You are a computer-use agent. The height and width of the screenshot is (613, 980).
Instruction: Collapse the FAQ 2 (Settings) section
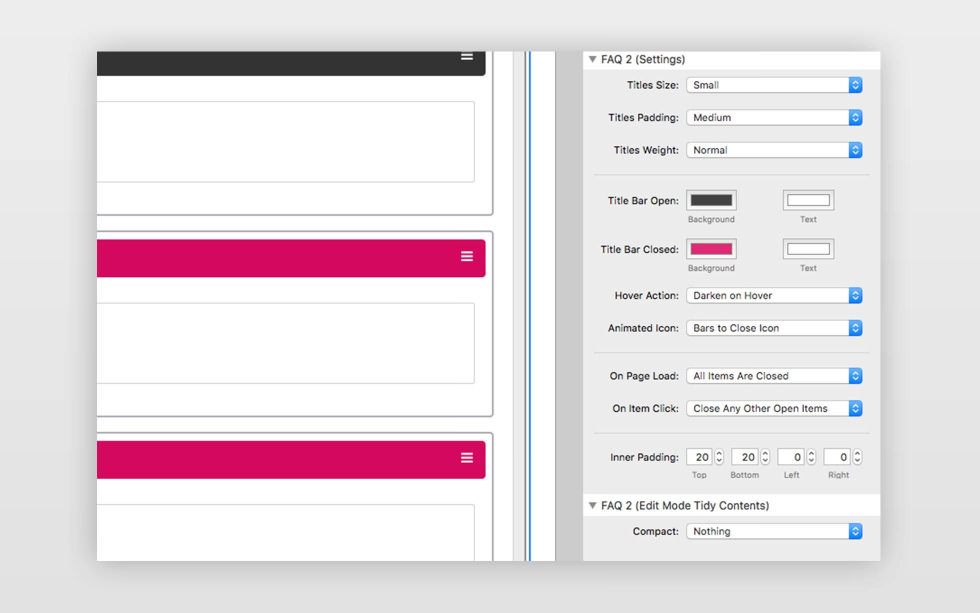pyautogui.click(x=592, y=59)
